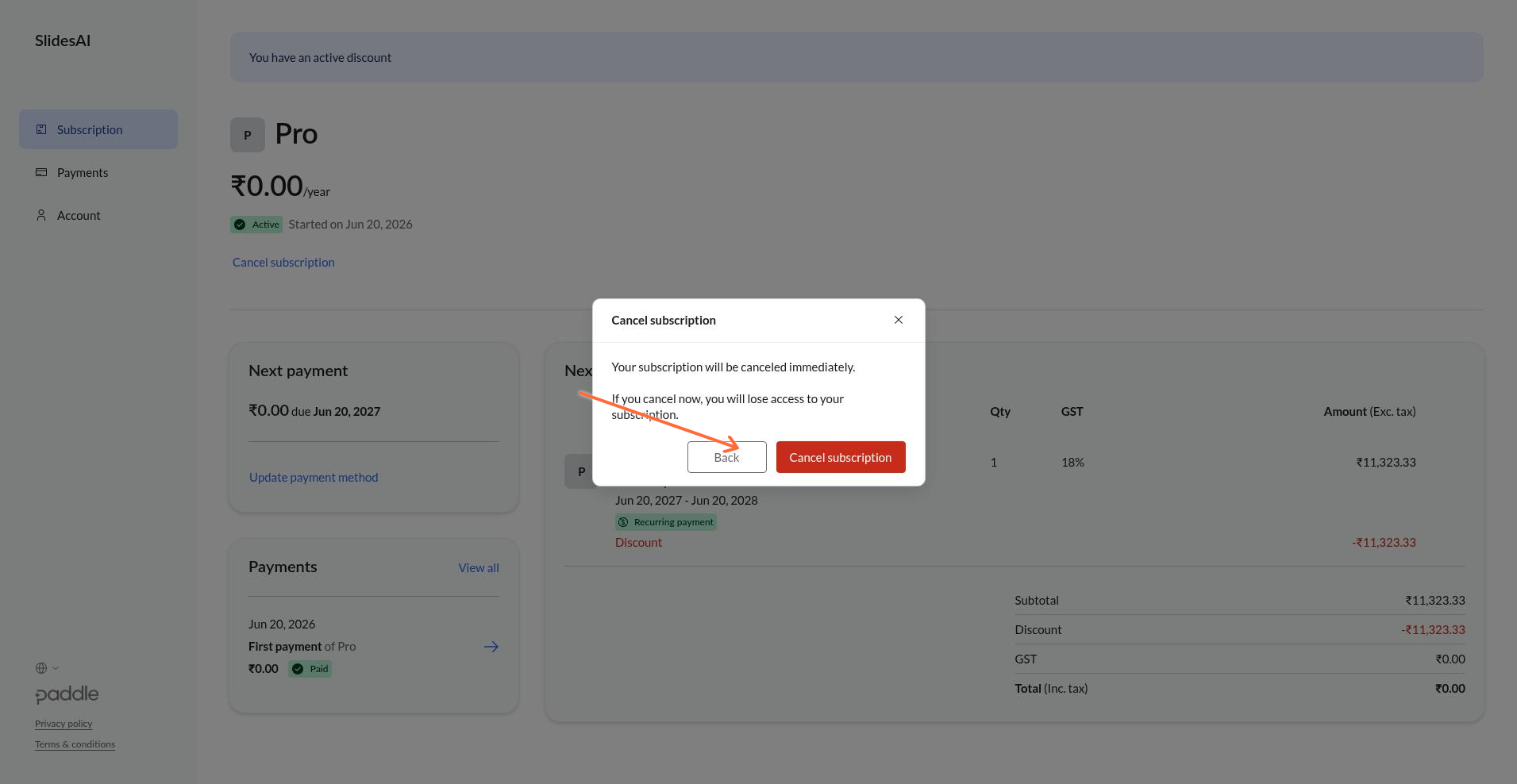Screen dimensions: 1517x784
Task: Click the Subtotal ₹11,323.33 amount
Action: pos(1435,600)
